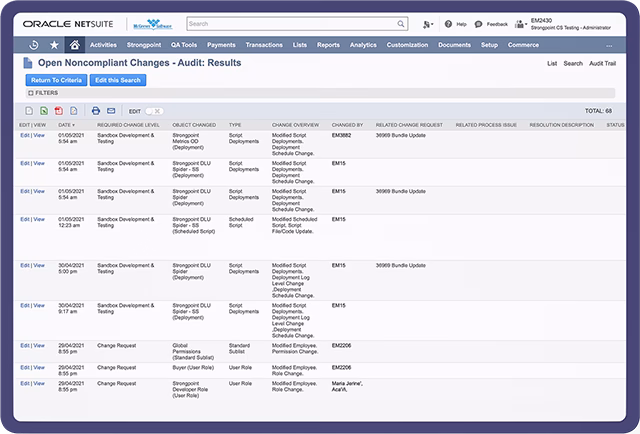The width and height of the screenshot is (640, 434).
Task: Click the company logo next to NetSuite
Action: [153, 24]
